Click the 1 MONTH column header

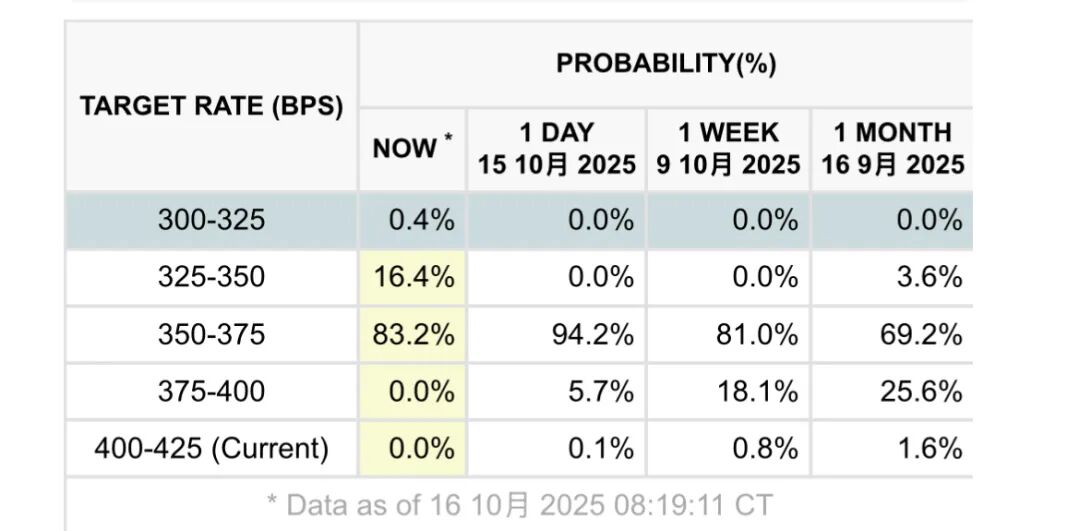(893, 148)
